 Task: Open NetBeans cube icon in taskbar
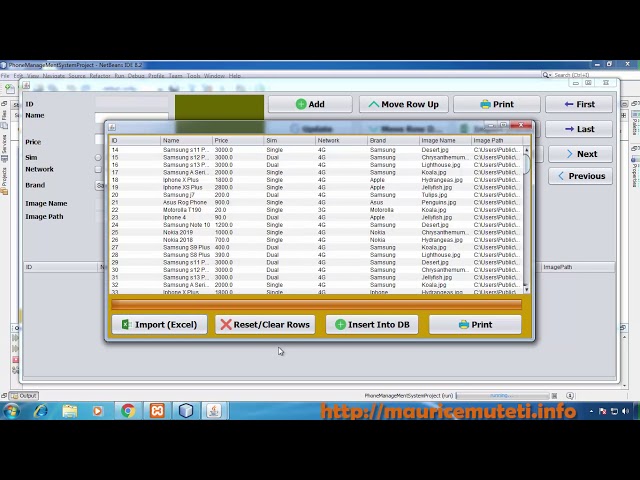186,411
